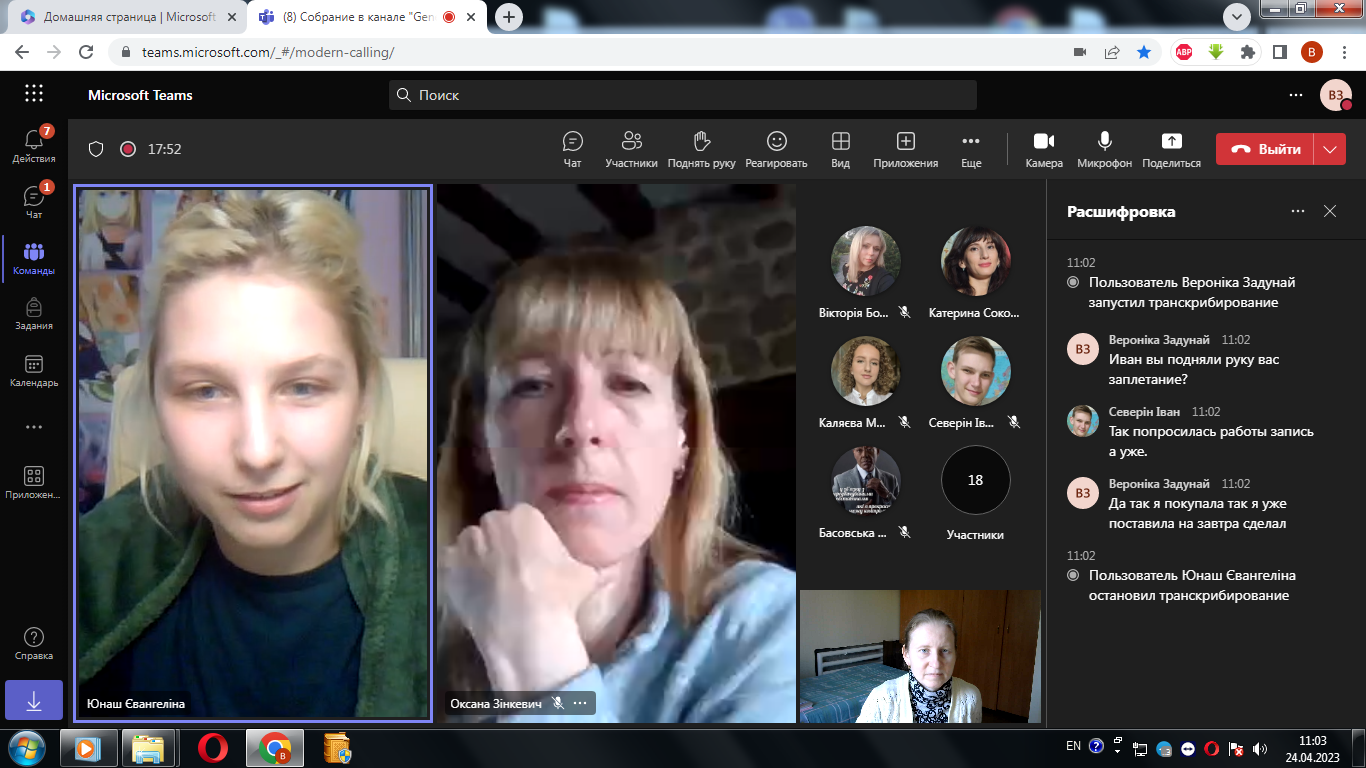The image size is (1366, 768).
Task: Open Задания in the left sidebar
Action: (x=34, y=315)
